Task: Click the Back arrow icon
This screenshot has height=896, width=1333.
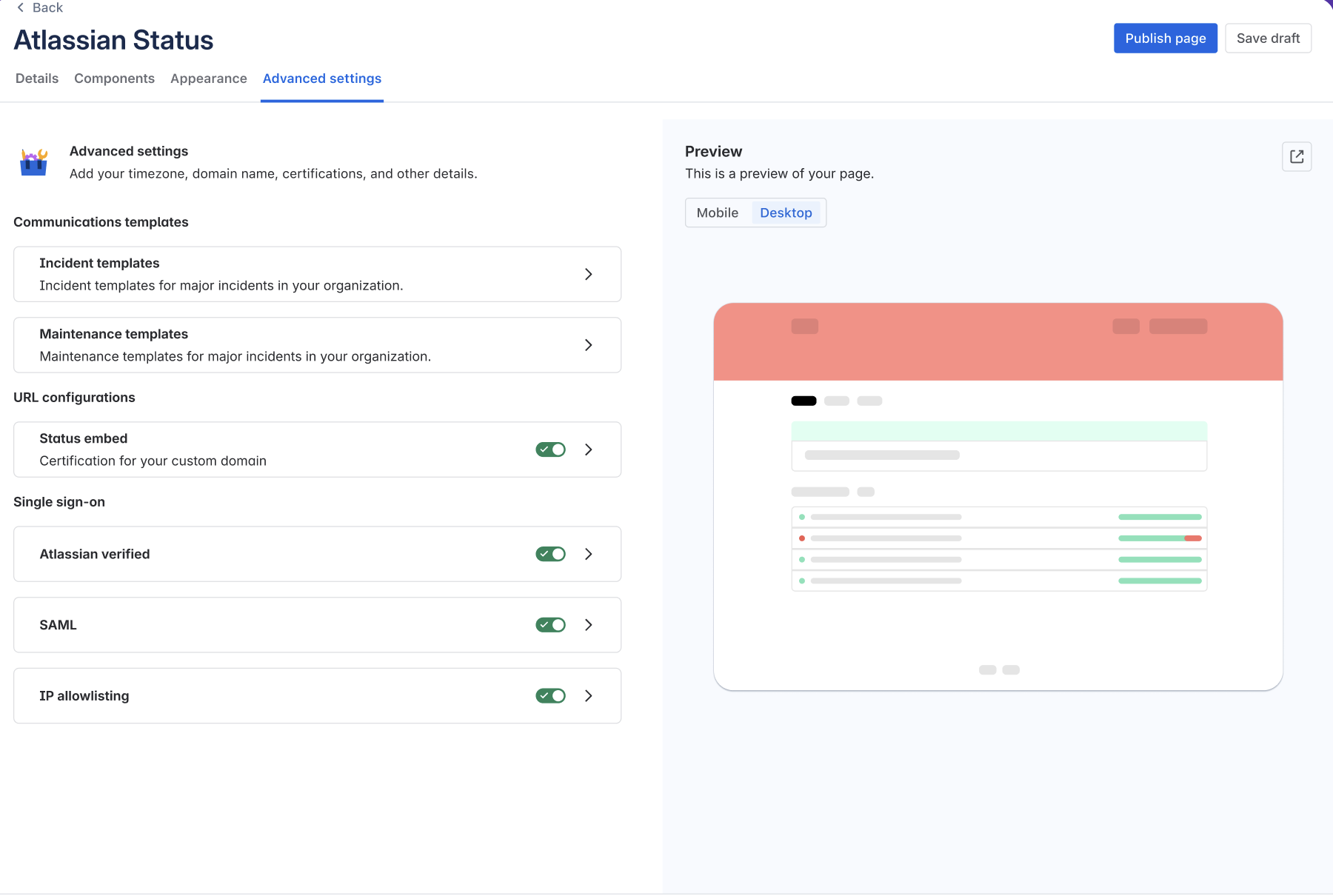Action: [x=20, y=7]
